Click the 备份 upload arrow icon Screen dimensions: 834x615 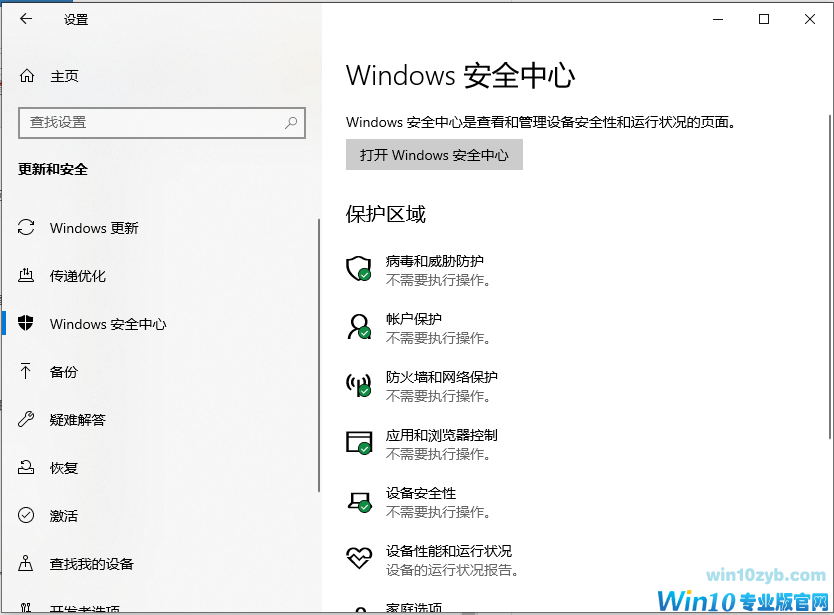tap(26, 371)
